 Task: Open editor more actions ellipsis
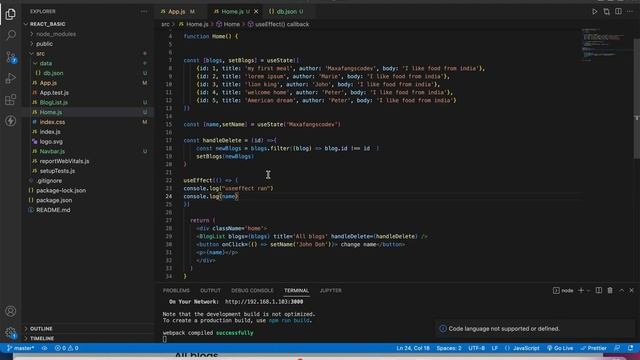(x=630, y=11)
